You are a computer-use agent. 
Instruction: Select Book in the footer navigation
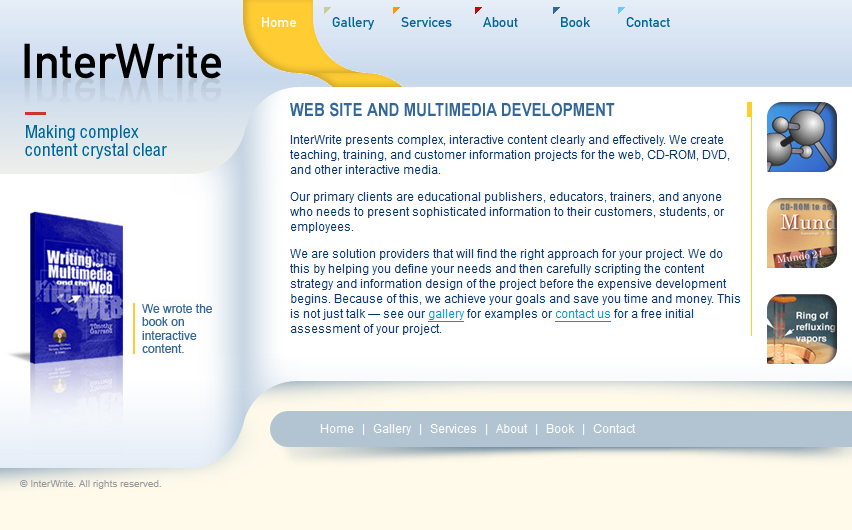coord(560,429)
